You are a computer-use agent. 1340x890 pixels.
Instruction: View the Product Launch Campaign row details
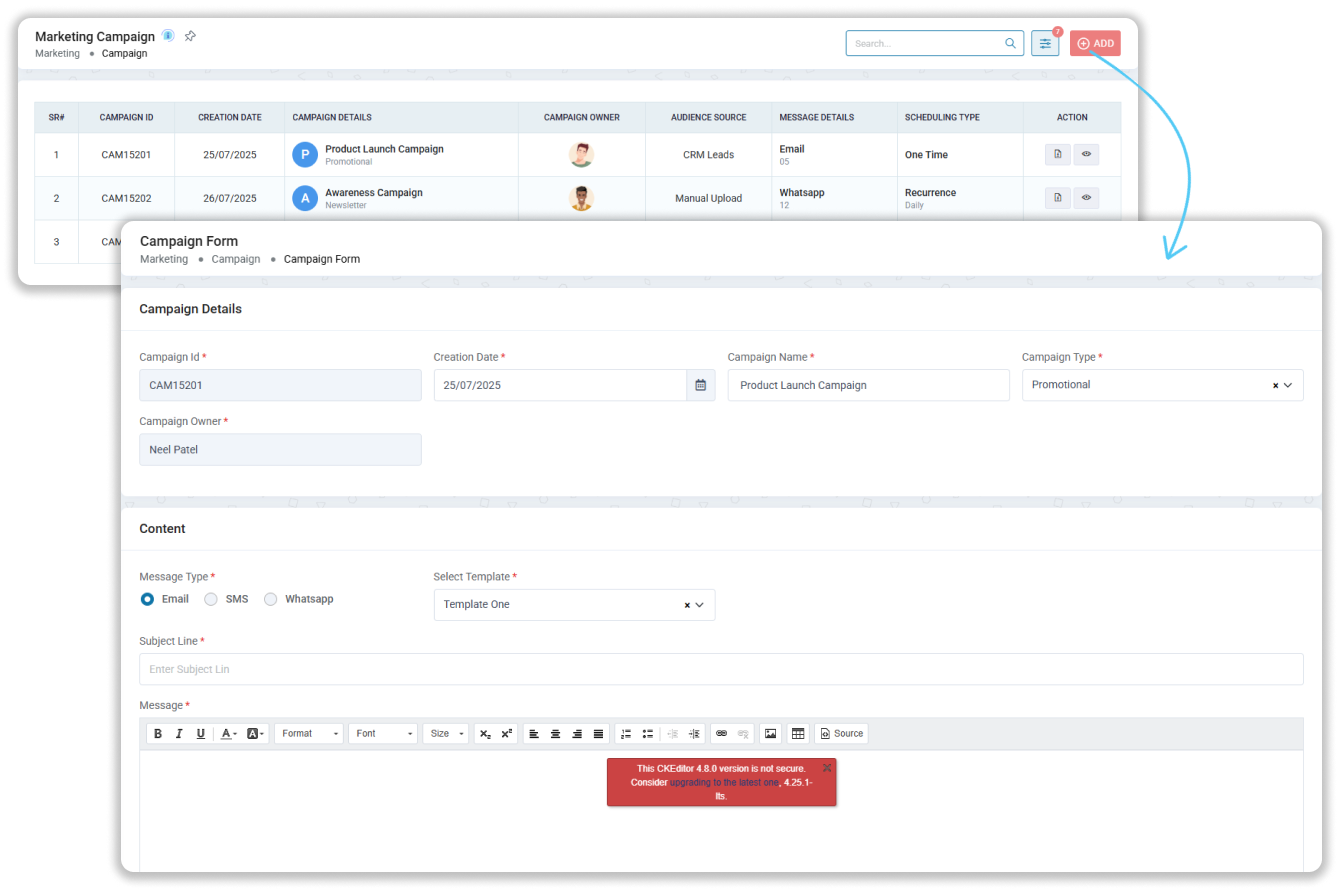[x=1086, y=155]
